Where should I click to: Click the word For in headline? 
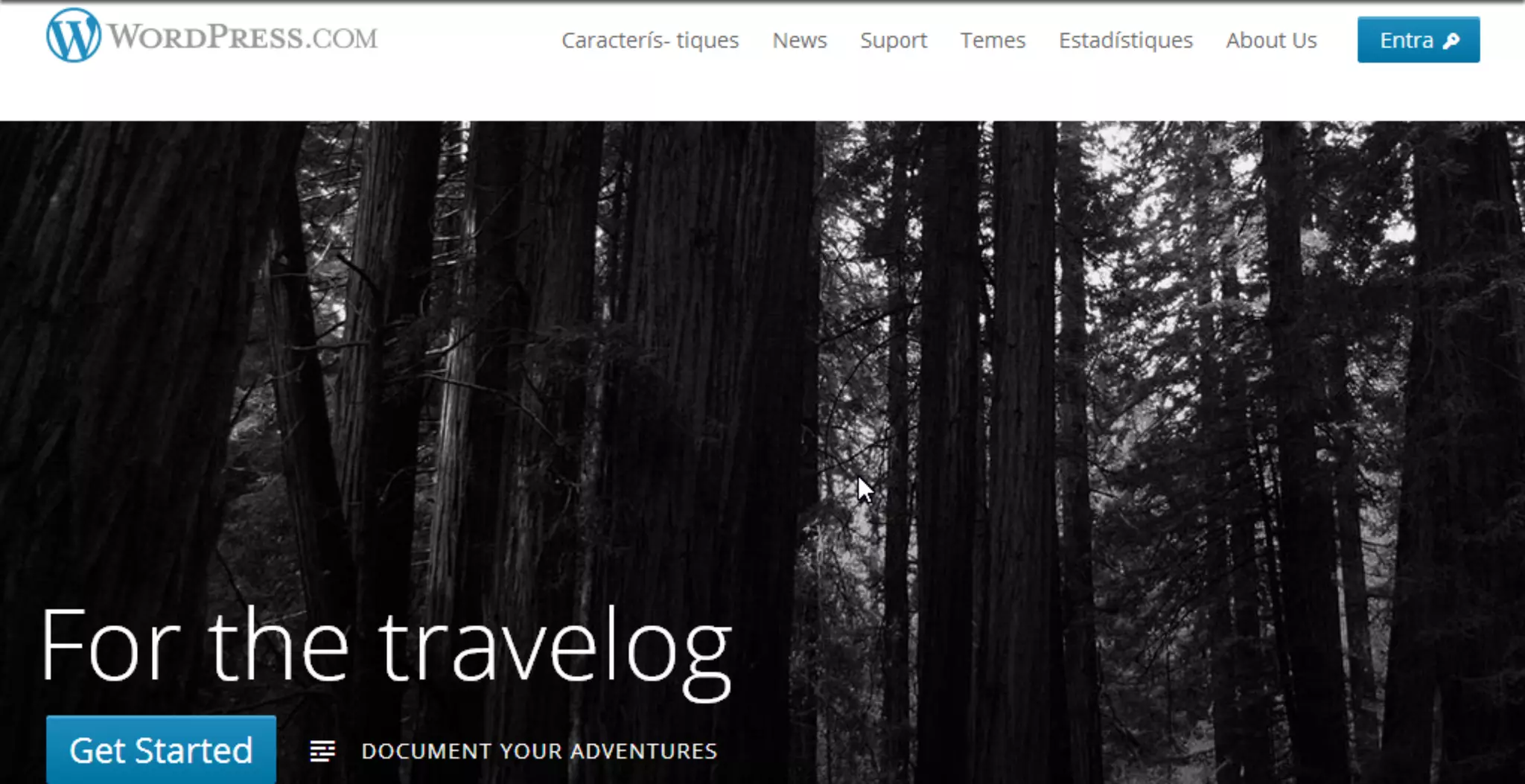click(x=110, y=645)
